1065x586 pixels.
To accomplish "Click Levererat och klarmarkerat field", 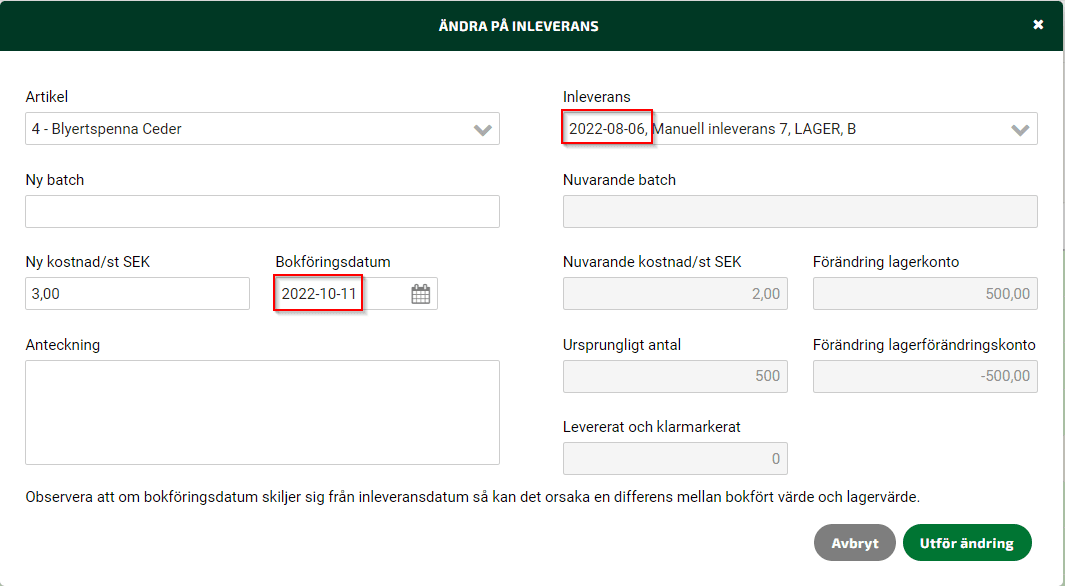I will coord(675,458).
